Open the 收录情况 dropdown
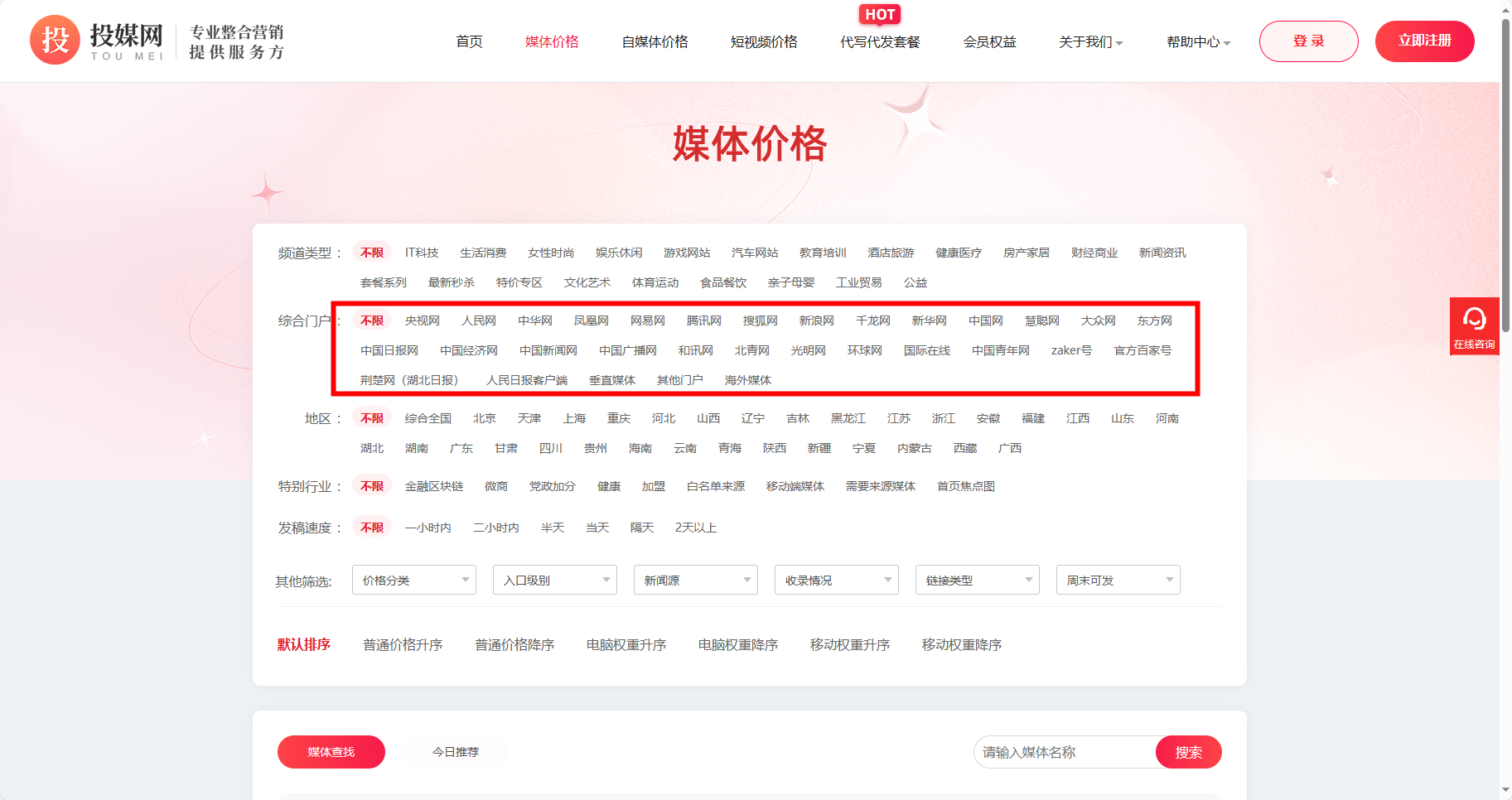Viewport: 1512px width, 800px height. coord(837,580)
